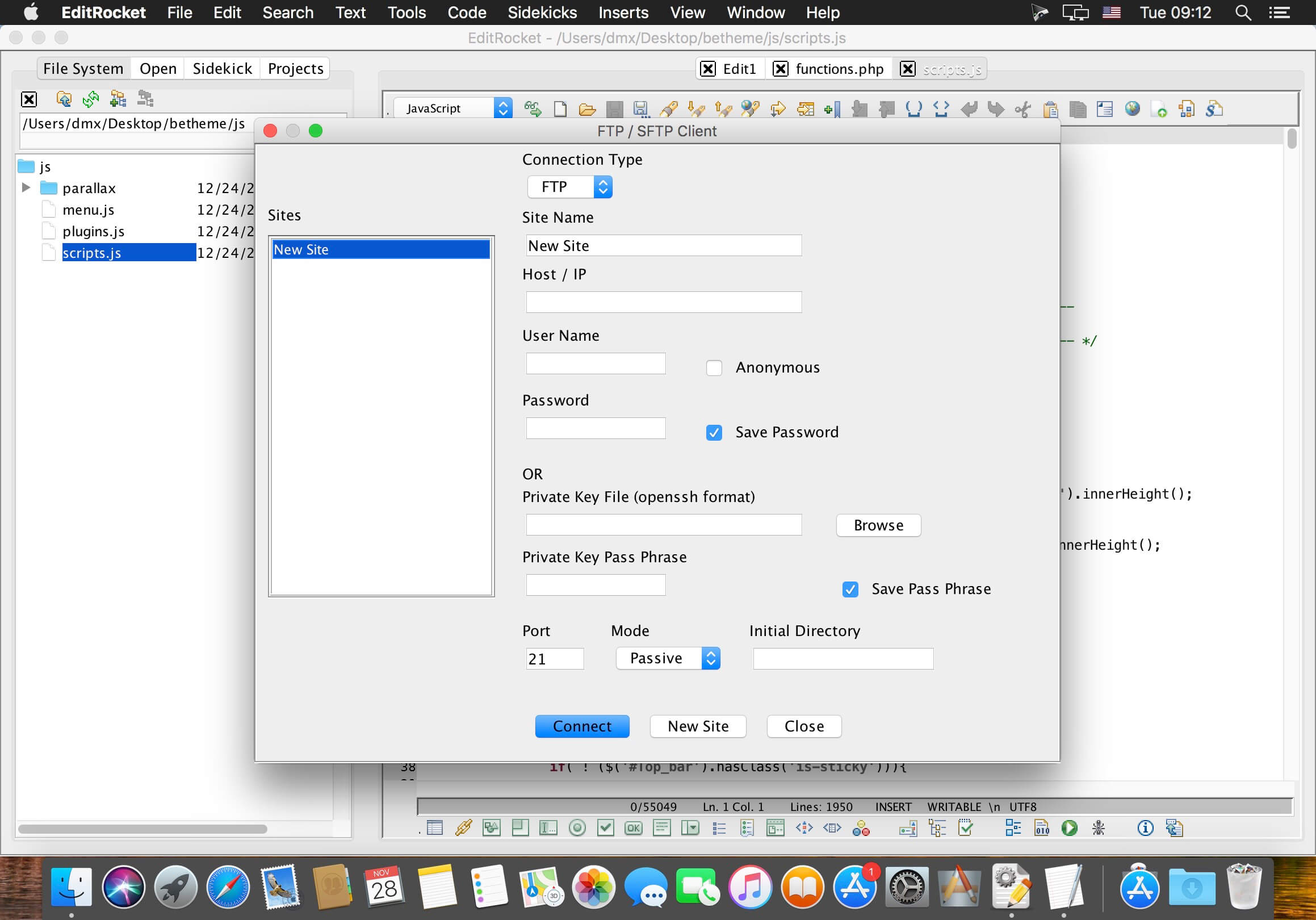Image resolution: width=1316 pixels, height=920 pixels.
Task: Close the File System side panel with X icon
Action: click(28, 99)
